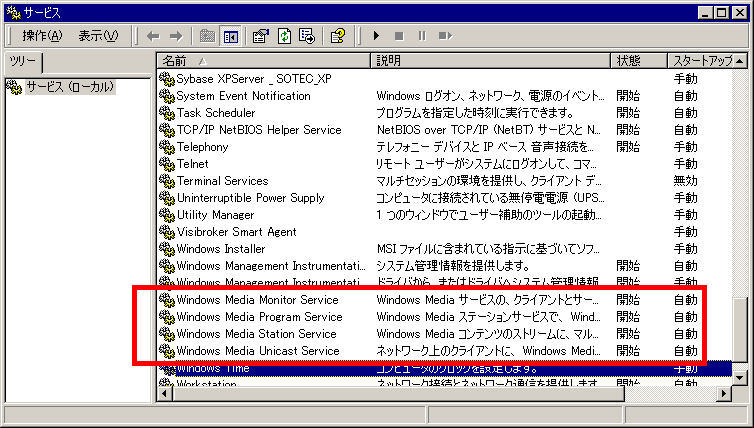Screen dimensions: 754x428
Task: Click the Windows Media Program Service gear icon
Action: 166,317
